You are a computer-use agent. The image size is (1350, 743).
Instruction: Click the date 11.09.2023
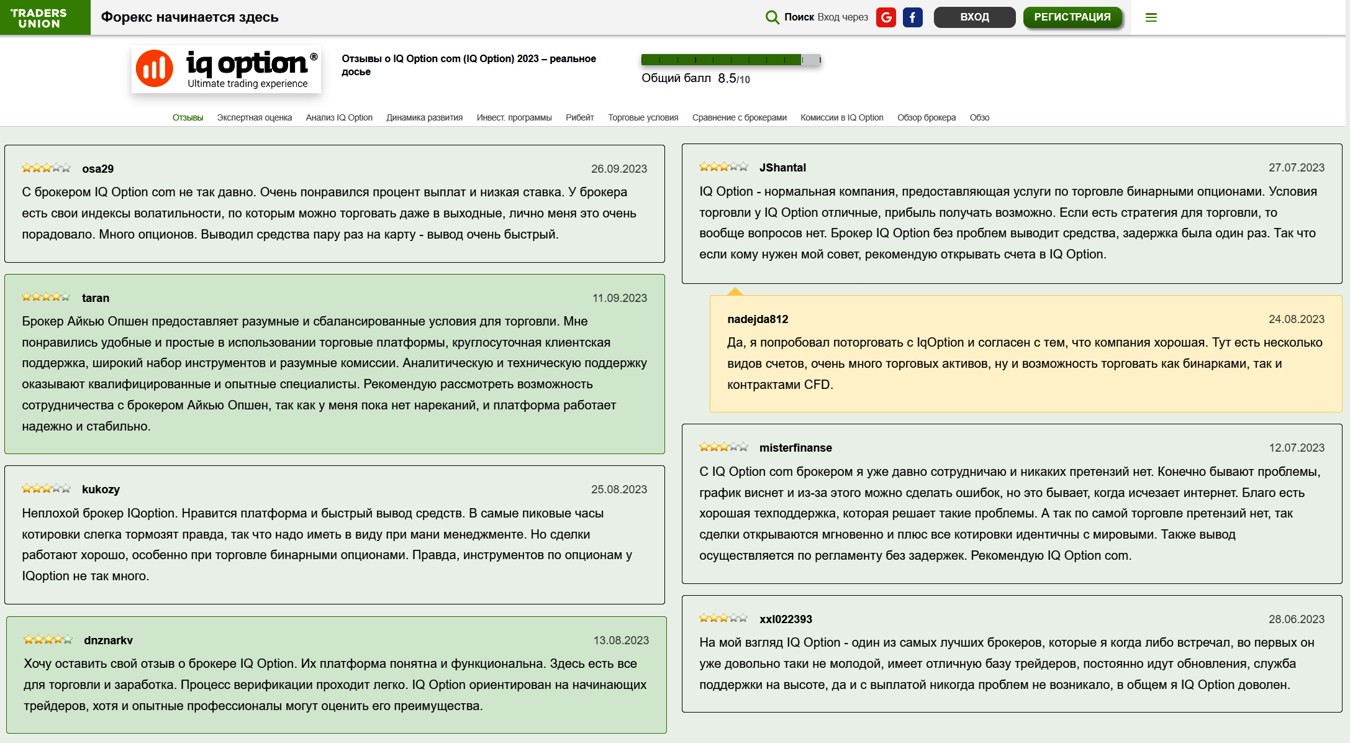[x=620, y=298]
